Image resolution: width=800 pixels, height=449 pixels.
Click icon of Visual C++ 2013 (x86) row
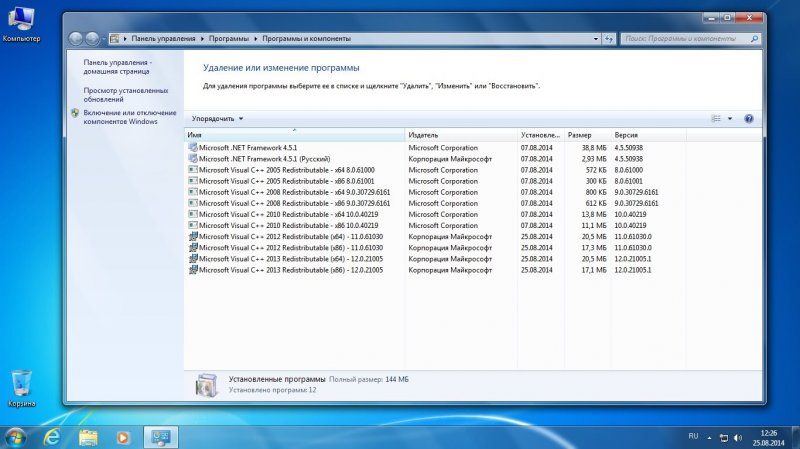click(193, 270)
